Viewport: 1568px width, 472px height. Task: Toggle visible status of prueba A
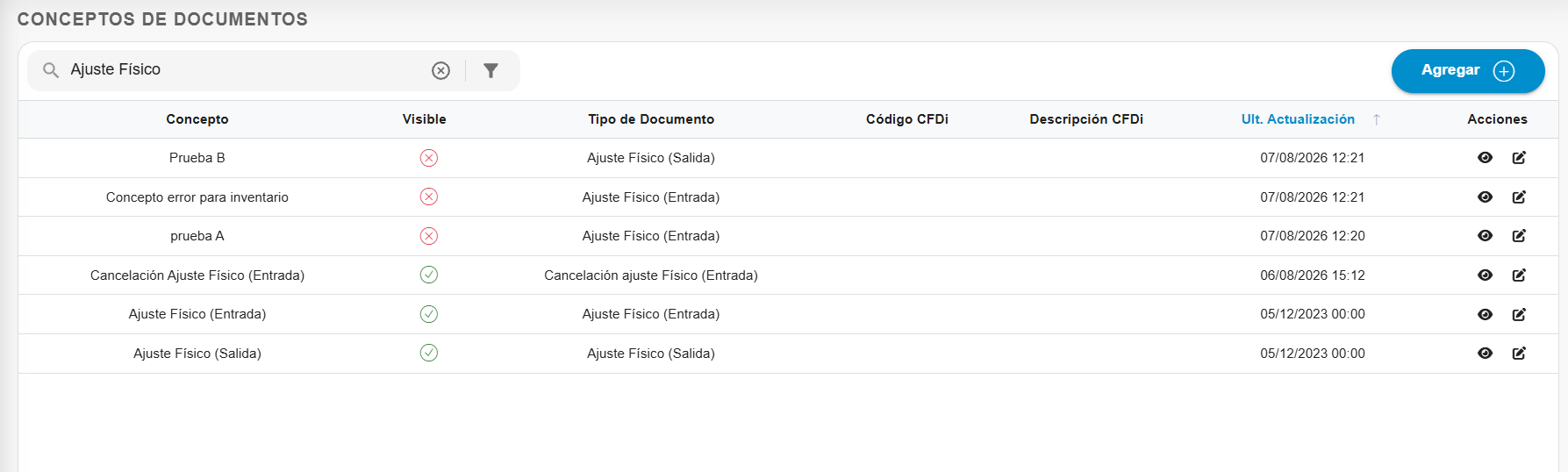[428, 236]
